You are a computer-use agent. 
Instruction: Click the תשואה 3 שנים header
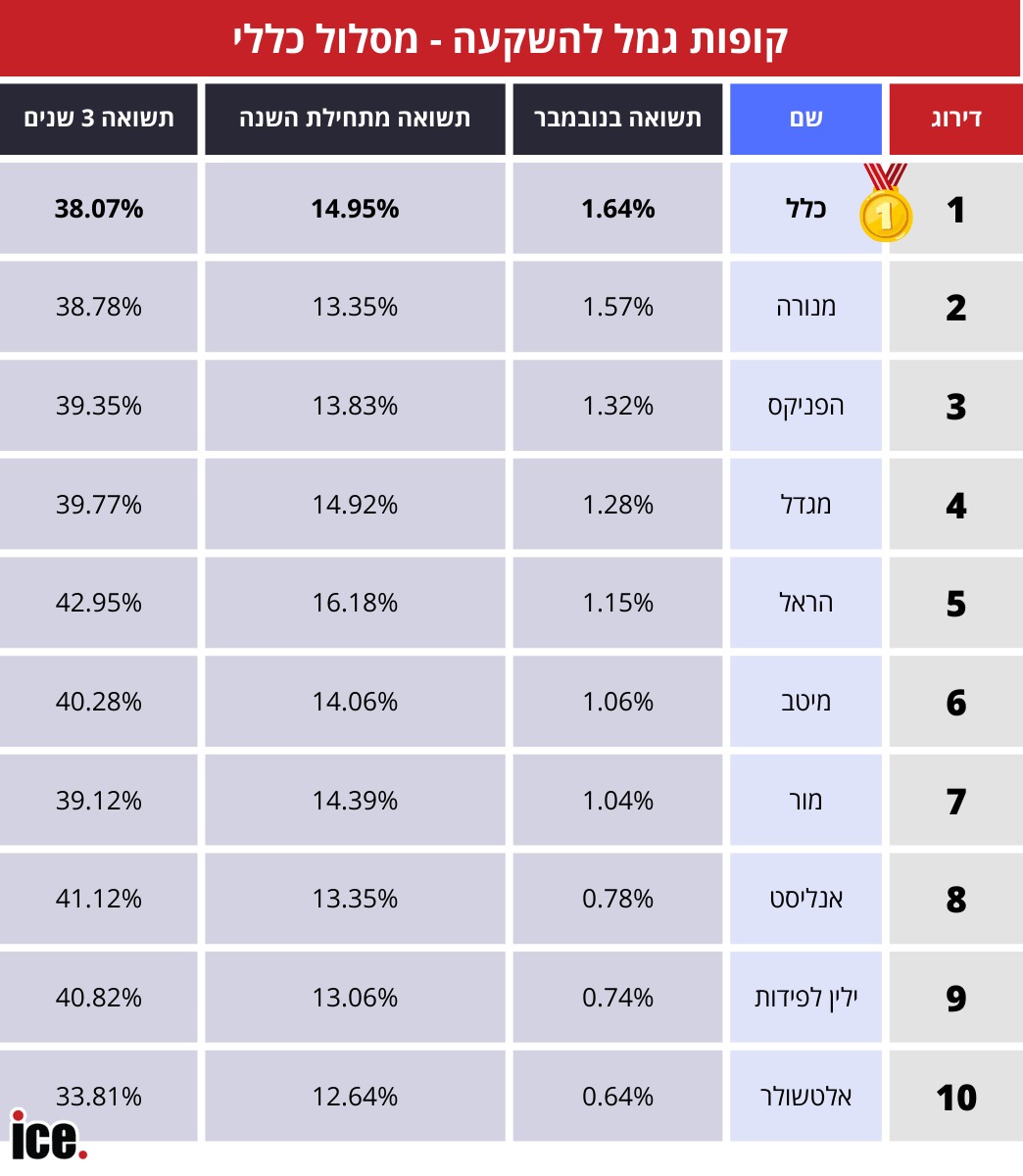99,119
